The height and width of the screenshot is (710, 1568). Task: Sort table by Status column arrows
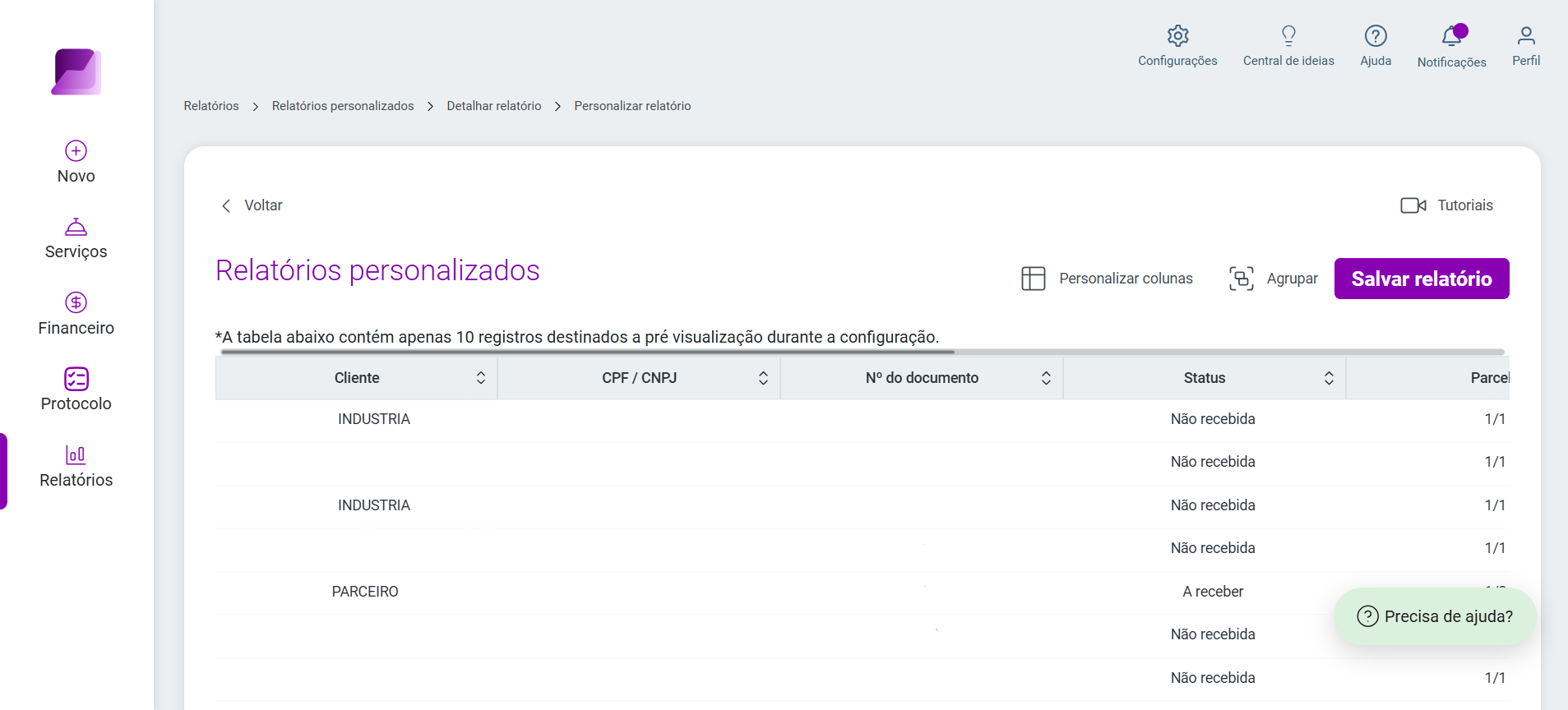pos(1329,378)
